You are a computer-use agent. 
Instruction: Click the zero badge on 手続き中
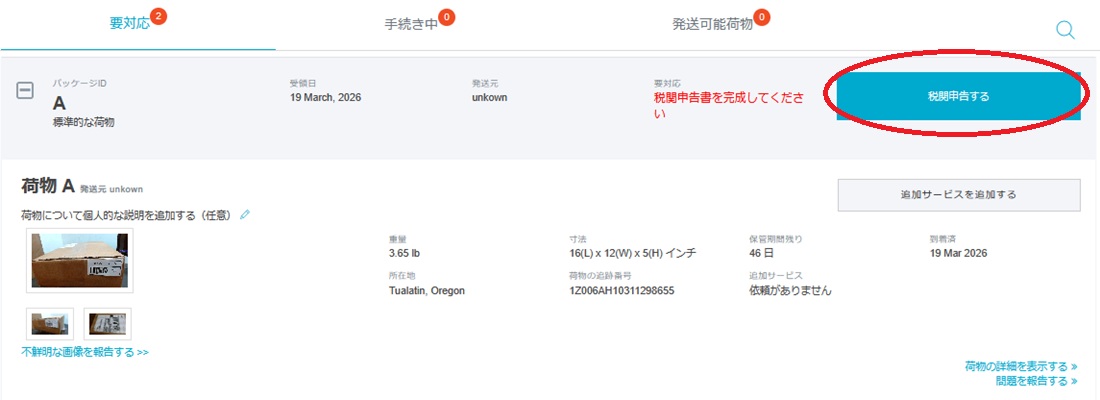tap(446, 16)
